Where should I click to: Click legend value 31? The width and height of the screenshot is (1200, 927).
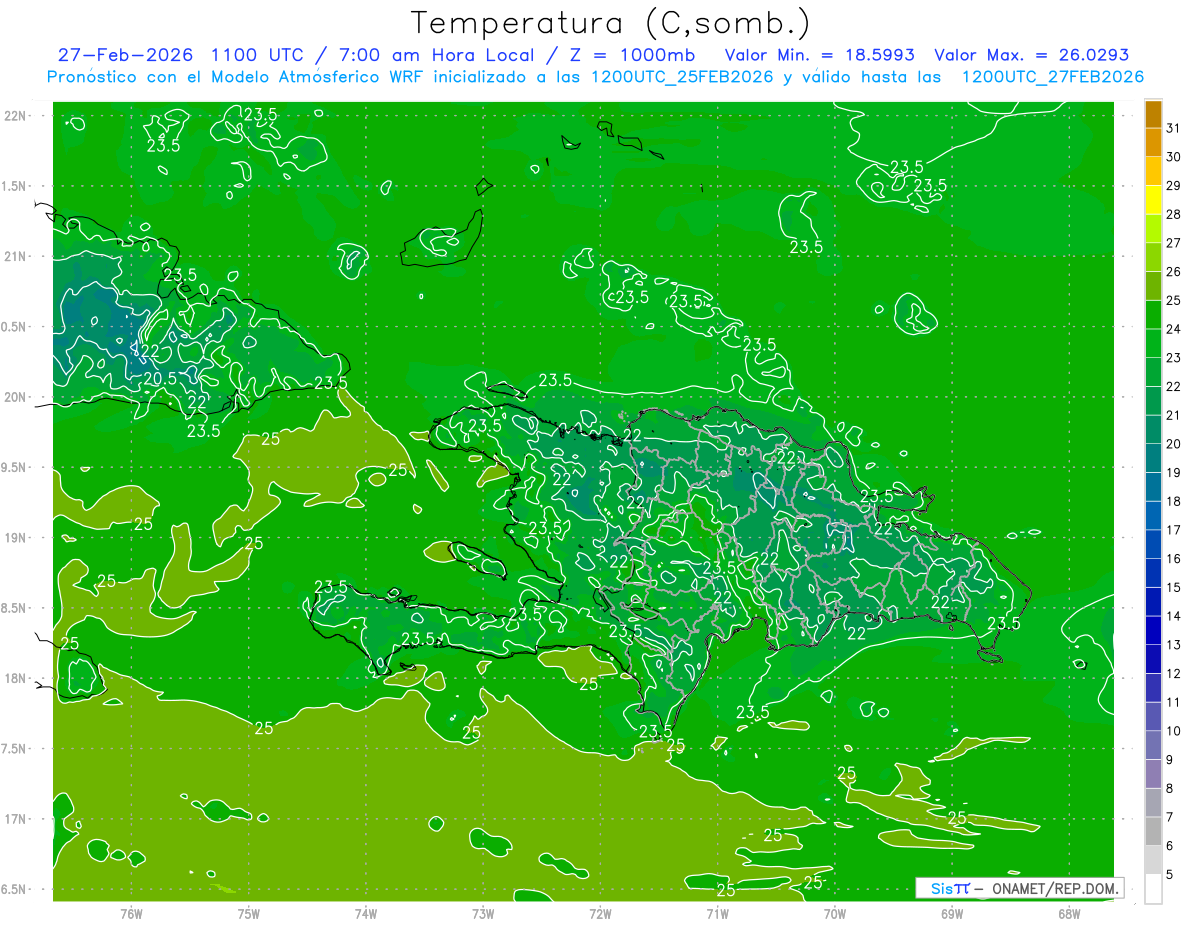(x=1173, y=128)
